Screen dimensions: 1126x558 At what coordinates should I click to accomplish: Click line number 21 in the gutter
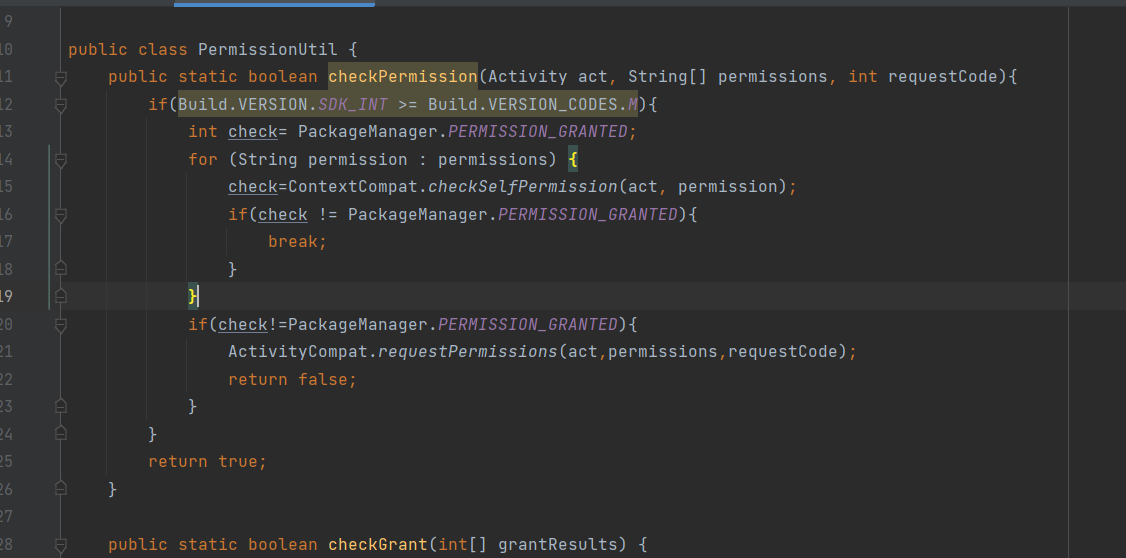[x=6, y=352]
